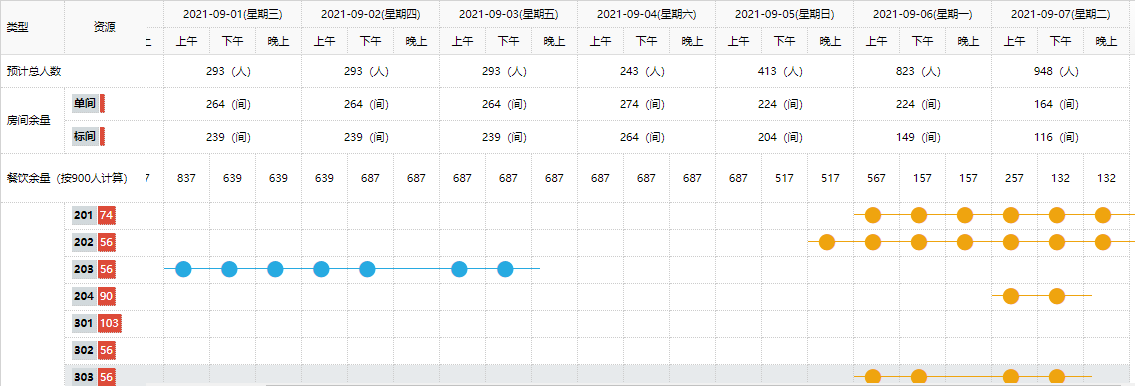The image size is (1135, 386).
Task: Click room 201's orange dot on 09-07 上午
Action: pos(1011,215)
